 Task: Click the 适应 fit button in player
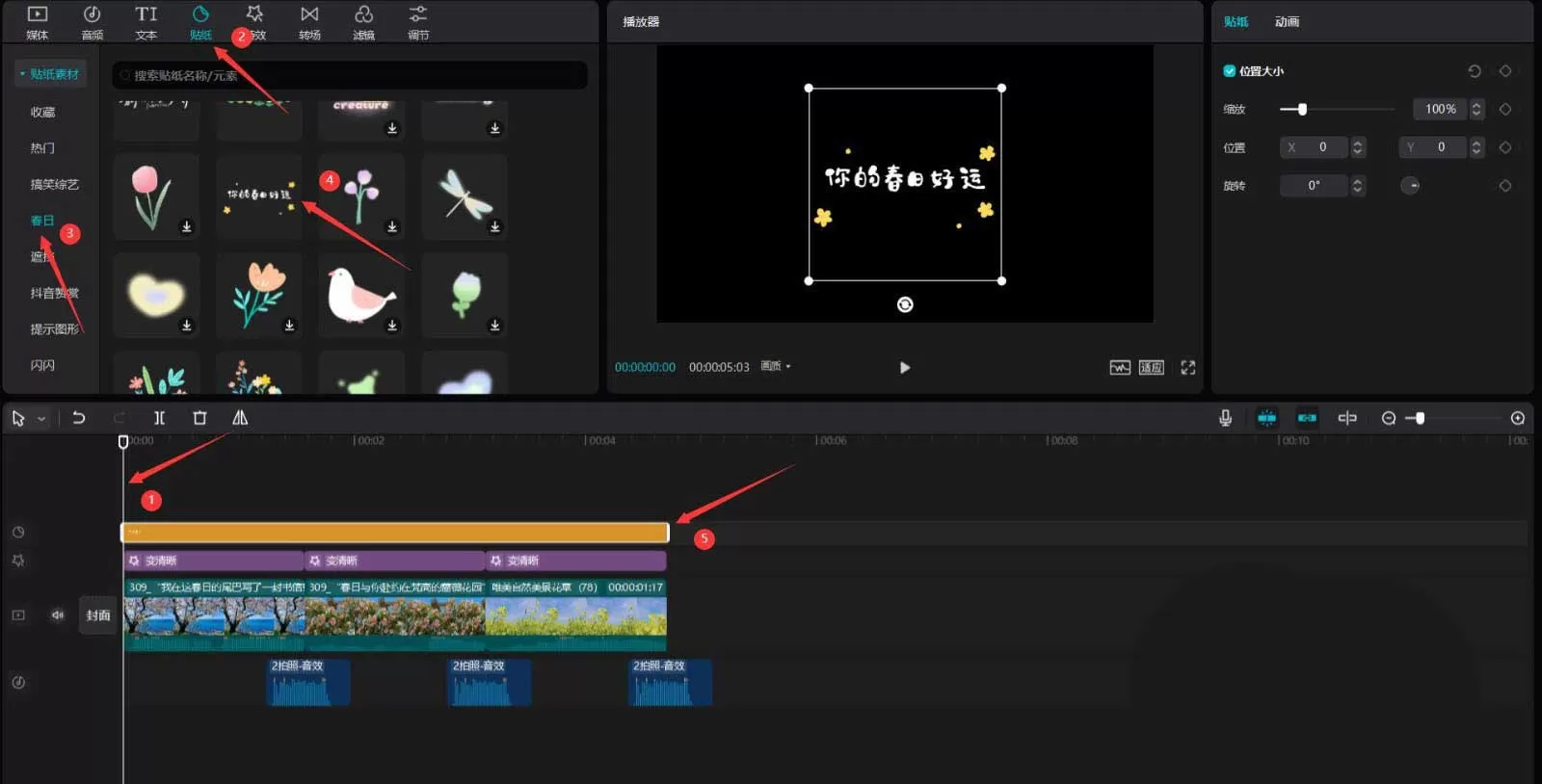click(1152, 367)
